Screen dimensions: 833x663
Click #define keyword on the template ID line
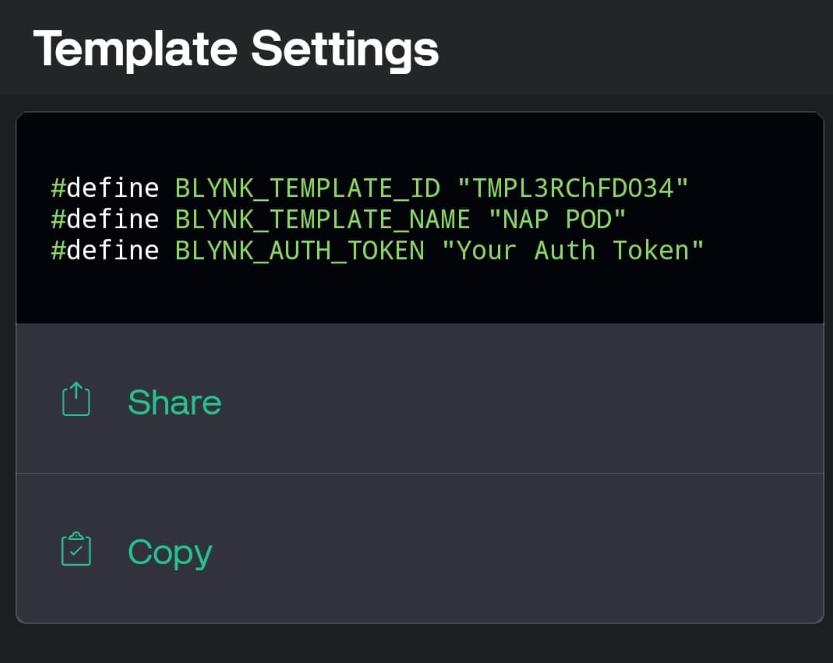point(105,188)
